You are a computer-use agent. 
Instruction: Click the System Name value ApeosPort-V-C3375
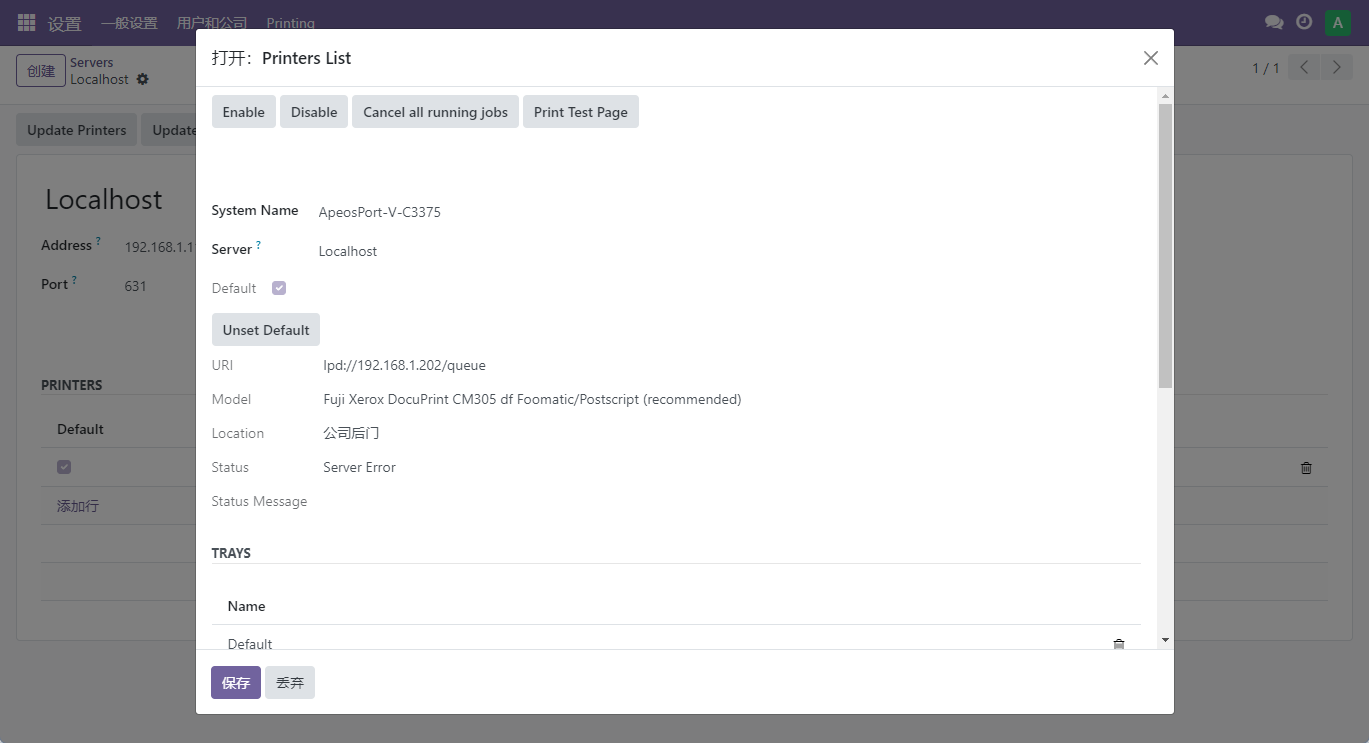tap(380, 212)
